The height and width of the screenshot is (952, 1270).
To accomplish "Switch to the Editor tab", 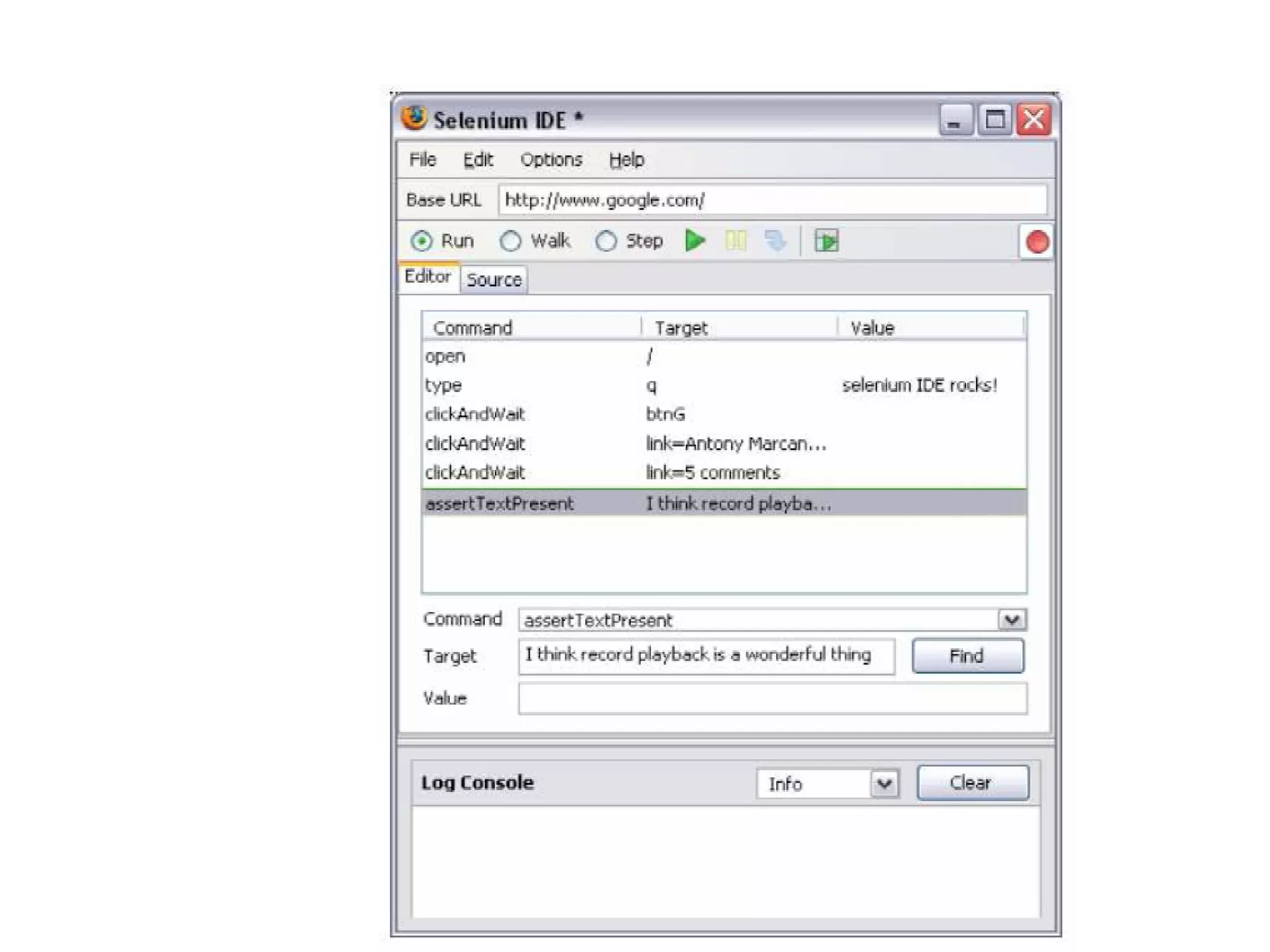I will click(428, 276).
